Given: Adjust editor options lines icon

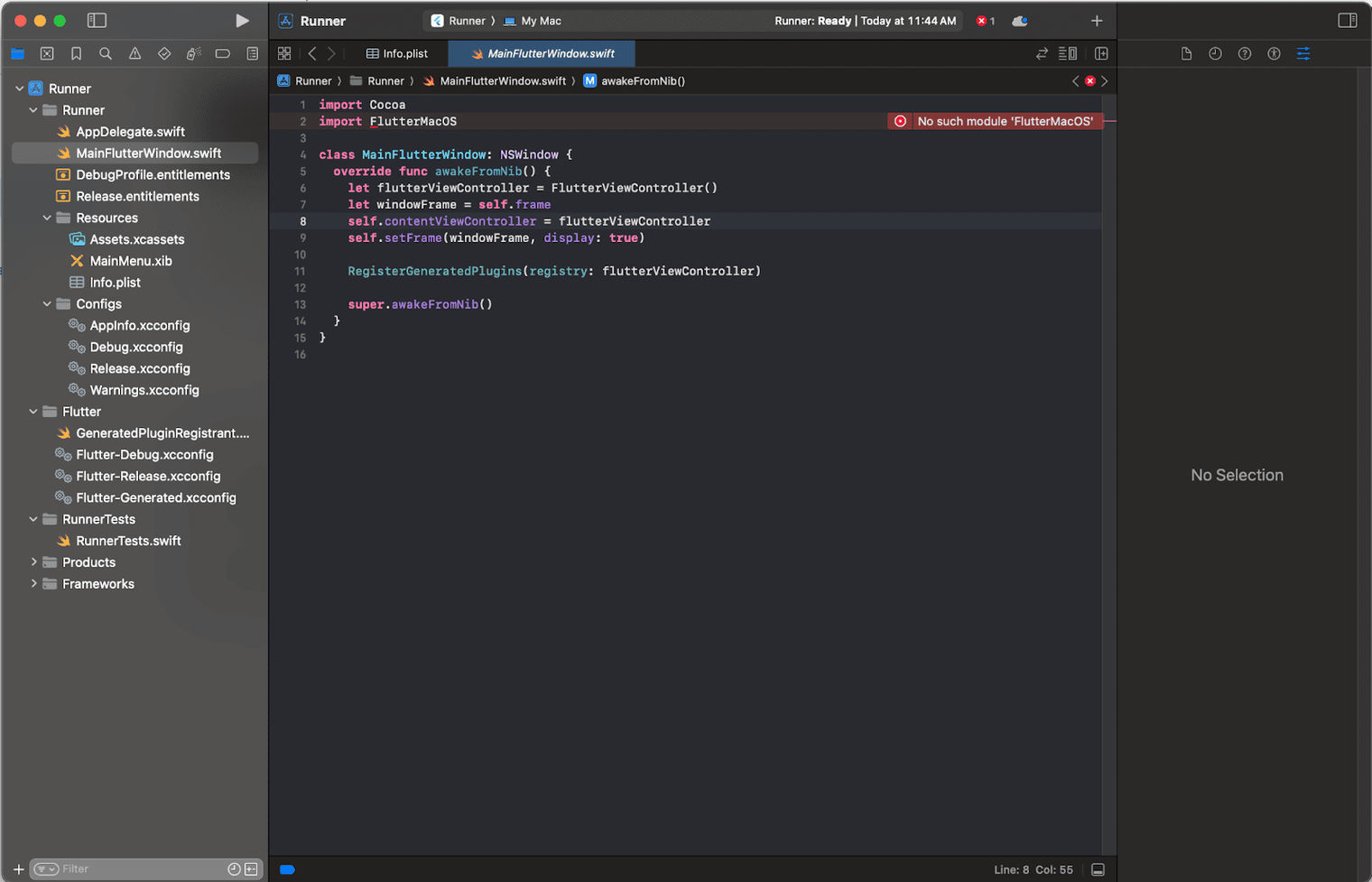Looking at the screenshot, I should click(x=1068, y=53).
